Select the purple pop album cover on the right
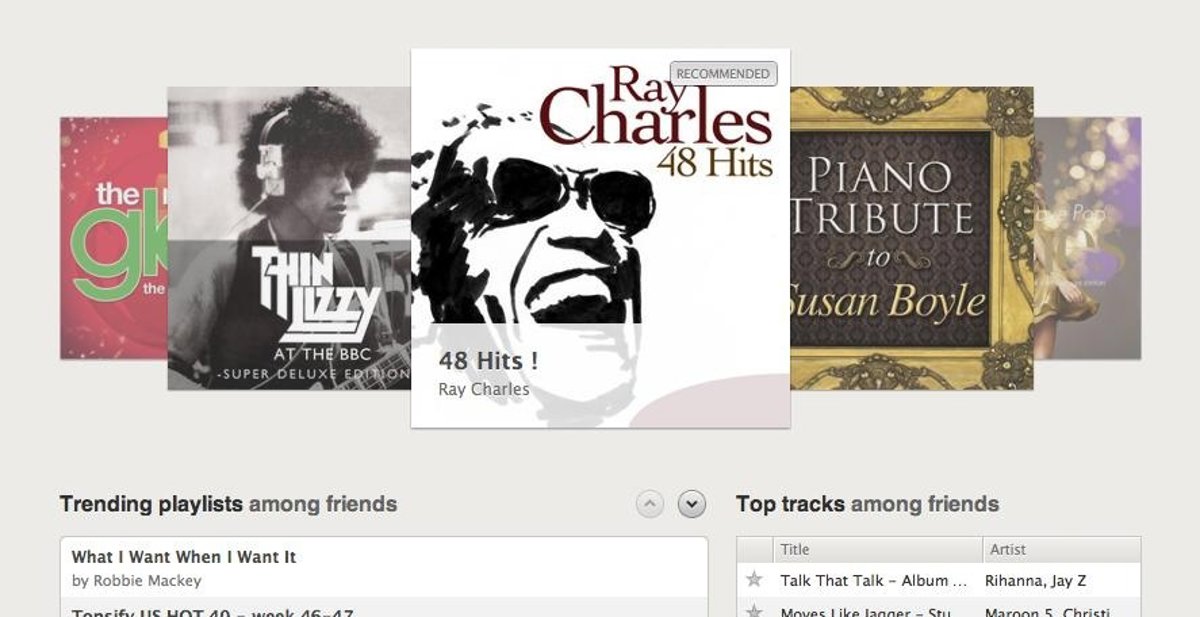 [1087, 238]
